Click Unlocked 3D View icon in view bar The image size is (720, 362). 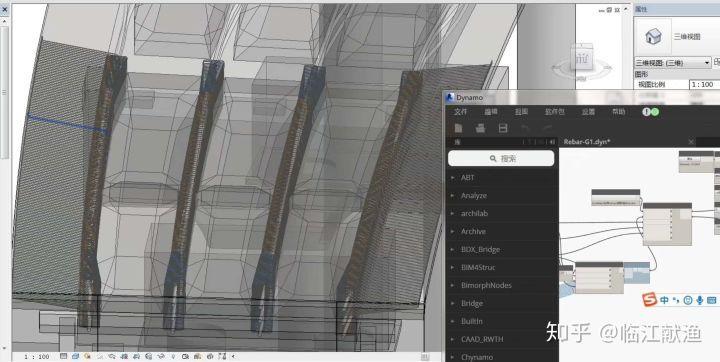pos(148,356)
